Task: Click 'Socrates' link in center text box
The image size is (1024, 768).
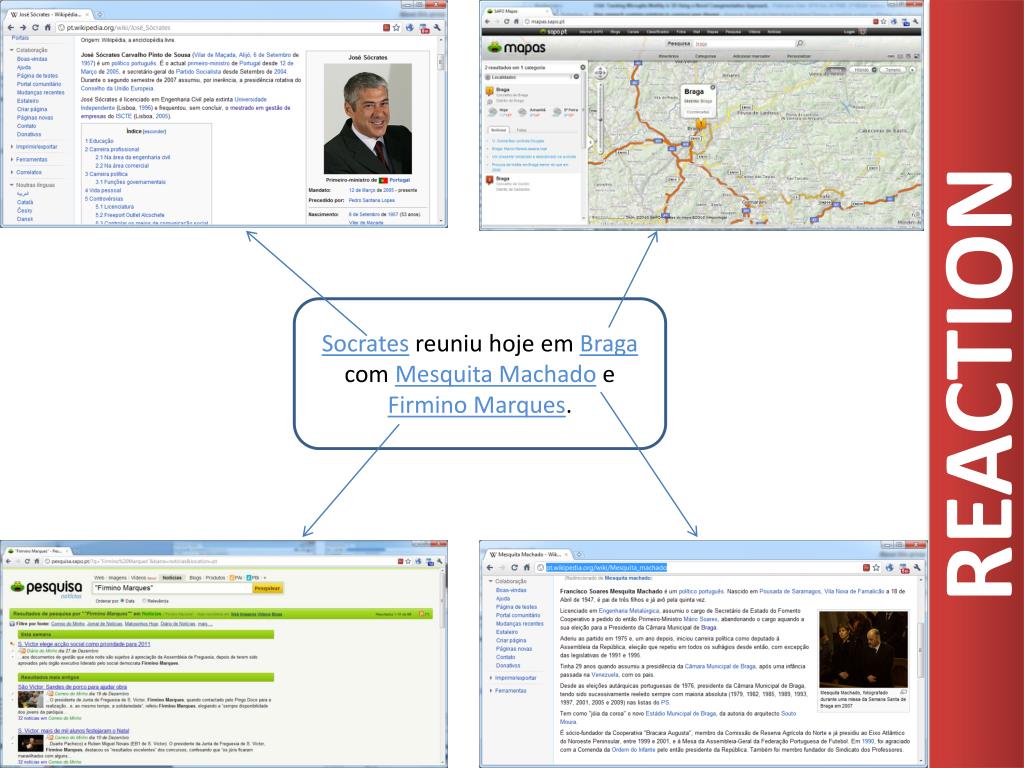Action: tap(365, 344)
